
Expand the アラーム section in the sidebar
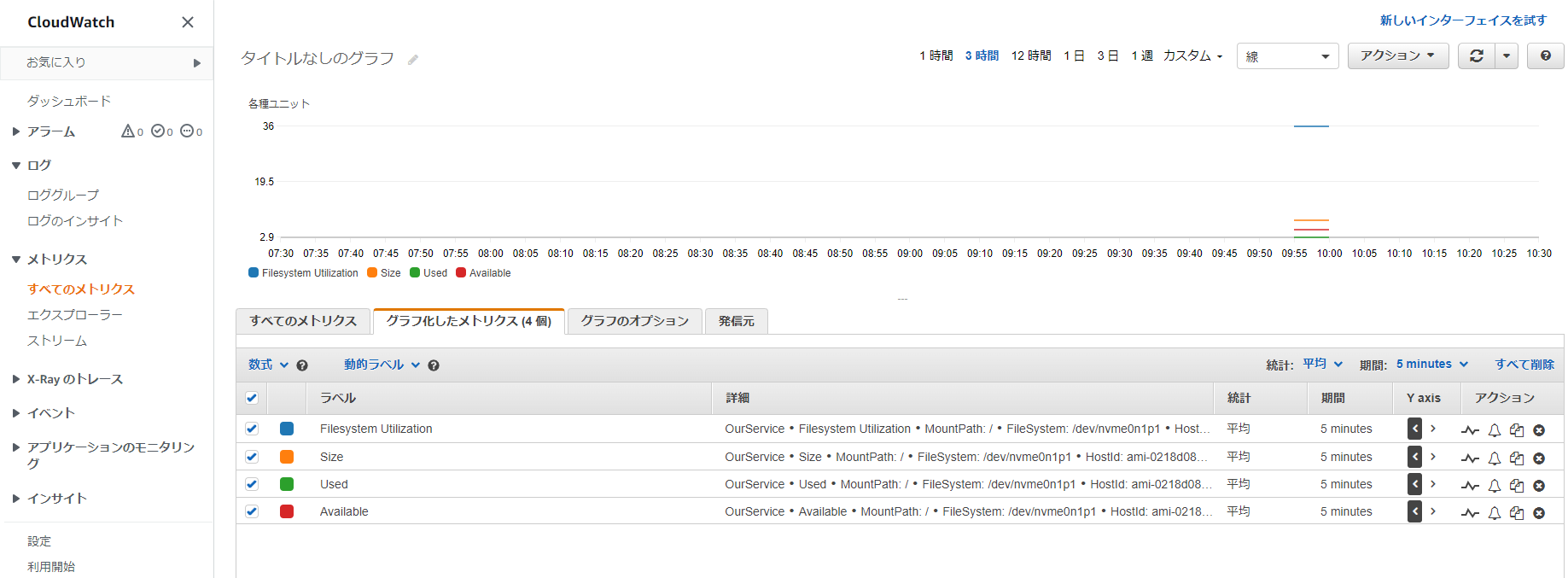(x=16, y=131)
